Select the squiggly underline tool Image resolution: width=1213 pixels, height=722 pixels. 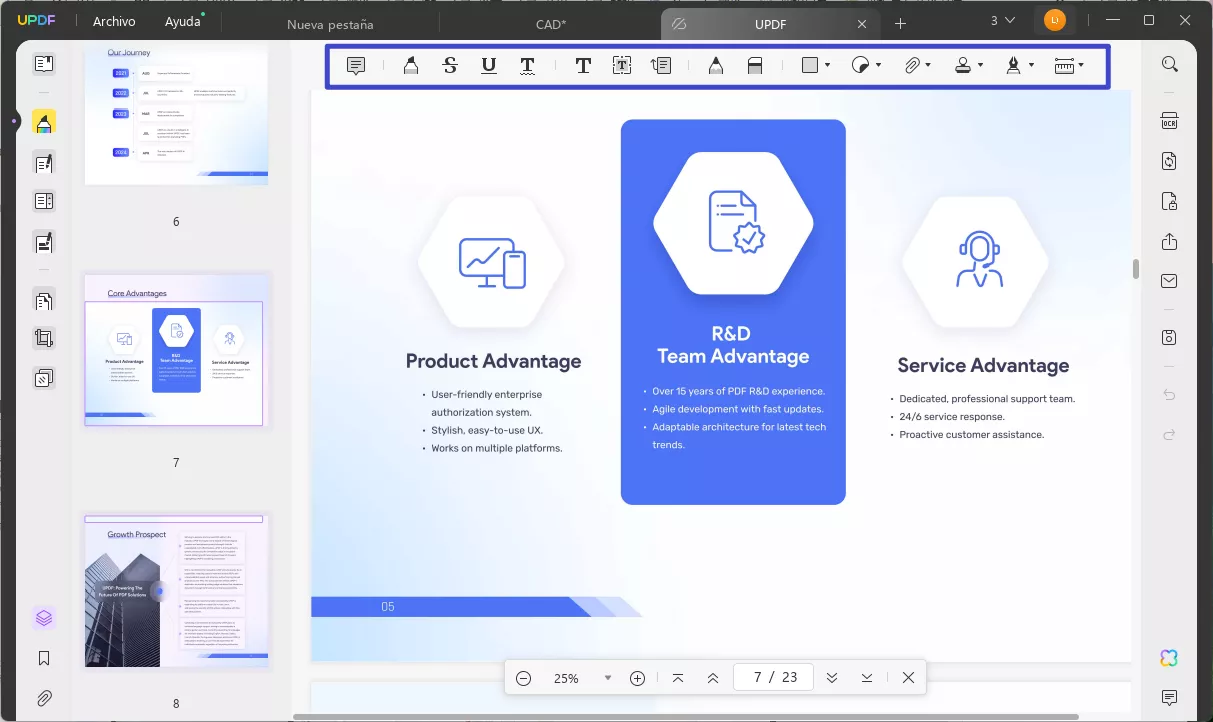pyautogui.click(x=527, y=66)
